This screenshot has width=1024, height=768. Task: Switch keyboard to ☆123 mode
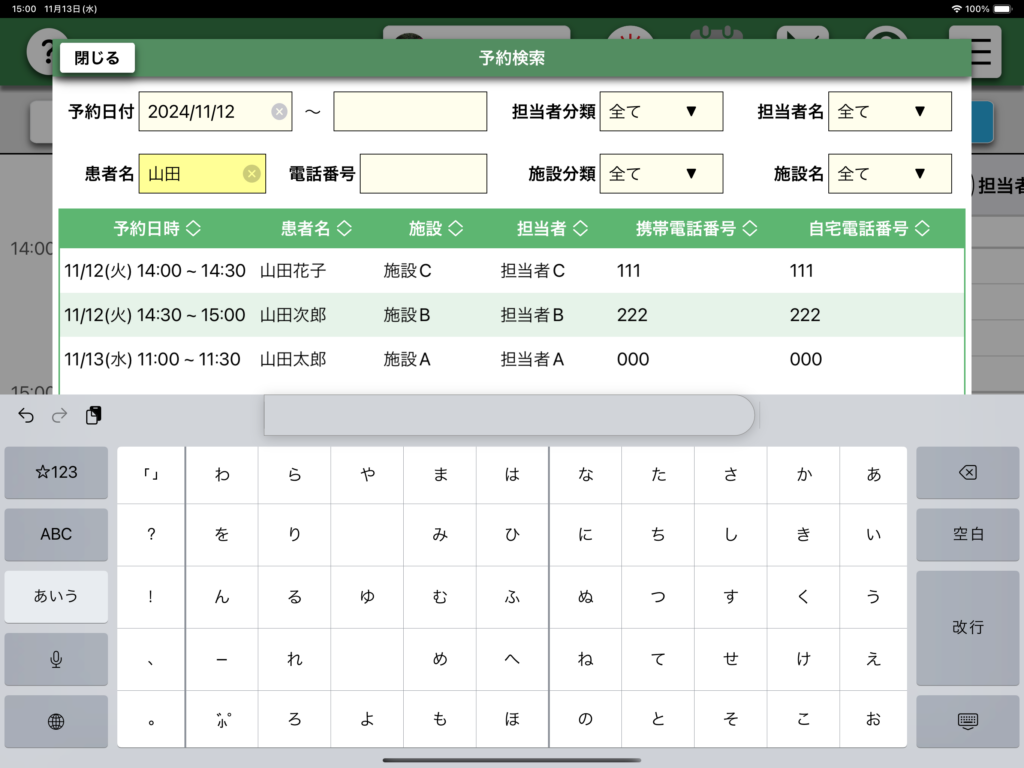pos(56,472)
